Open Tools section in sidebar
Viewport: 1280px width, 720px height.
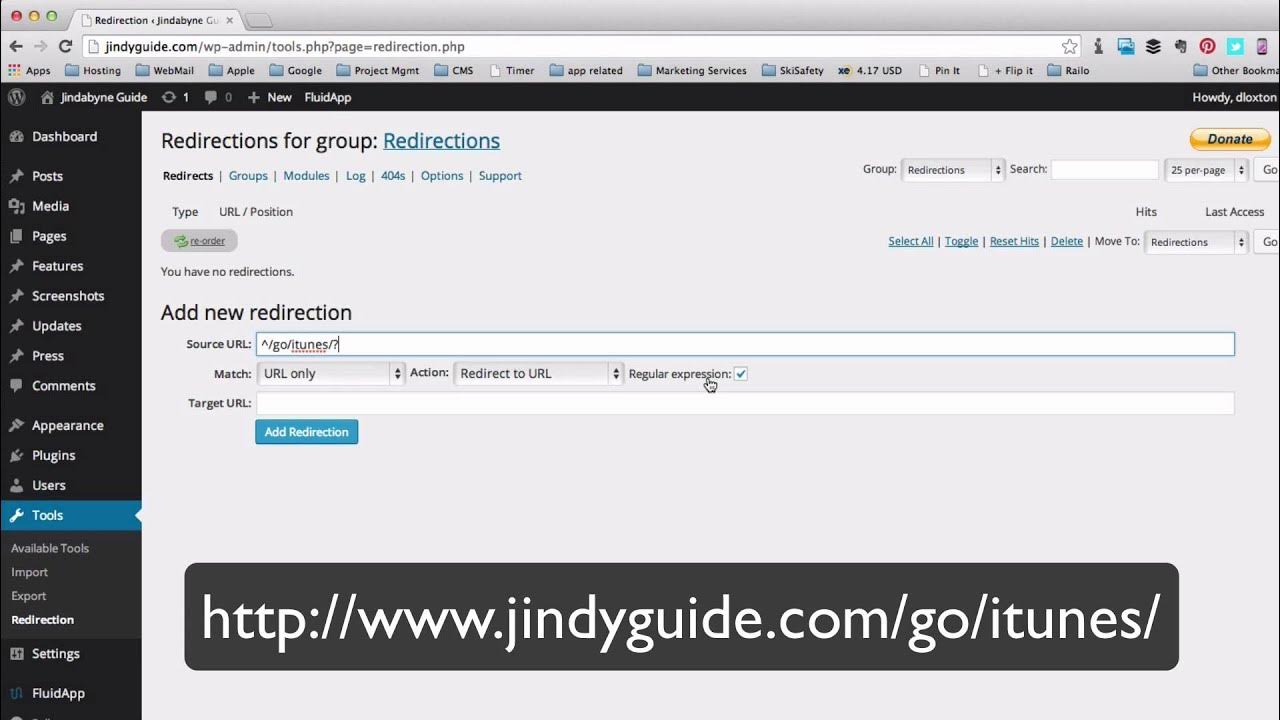coord(70,515)
